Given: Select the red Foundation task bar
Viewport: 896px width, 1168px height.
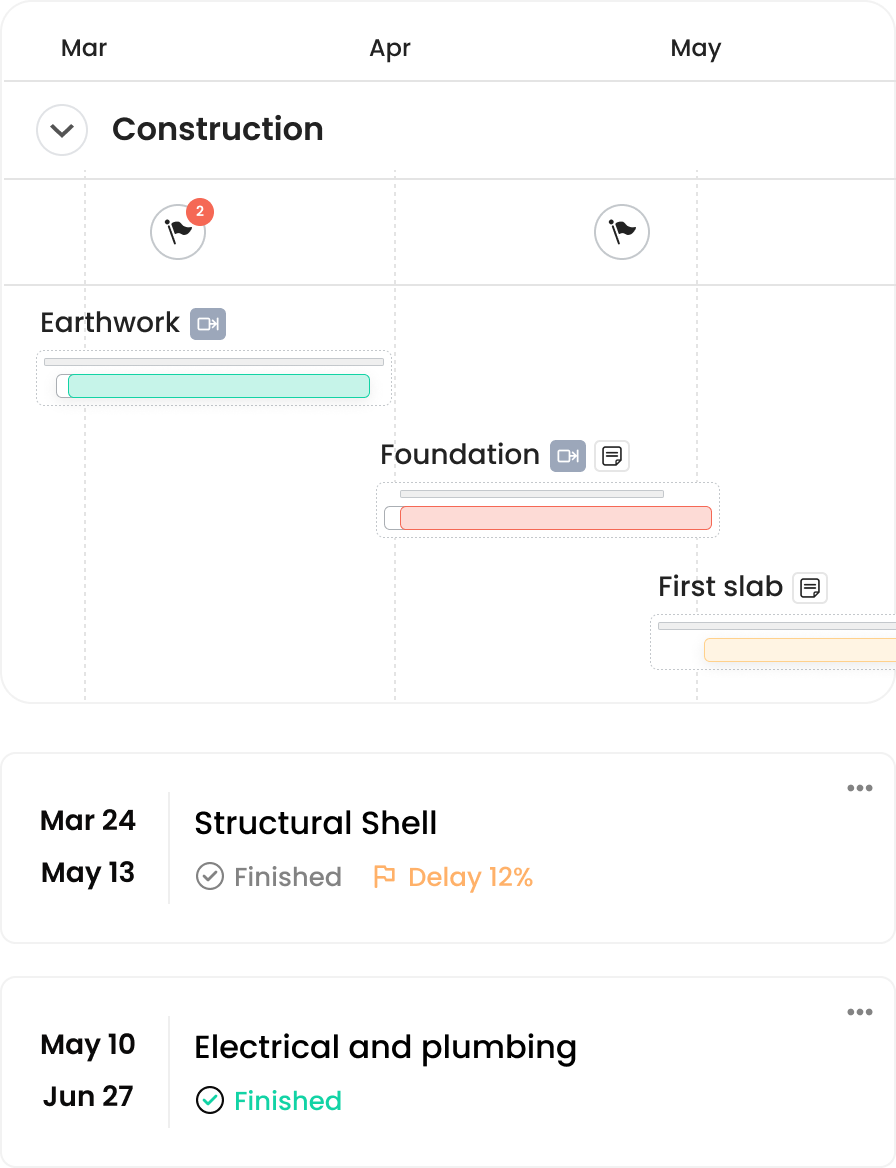Looking at the screenshot, I should 555,518.
